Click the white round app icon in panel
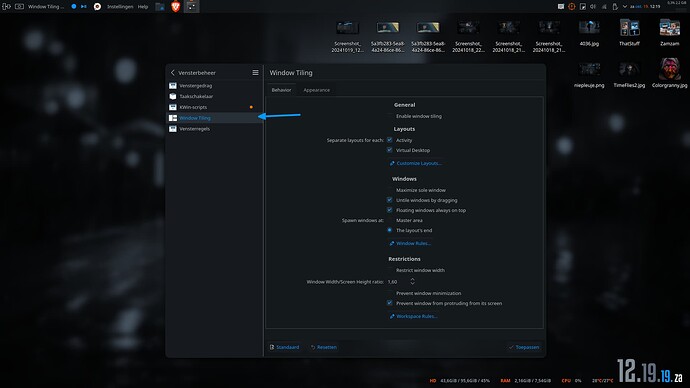This screenshot has width=690, height=388. click(97, 7)
